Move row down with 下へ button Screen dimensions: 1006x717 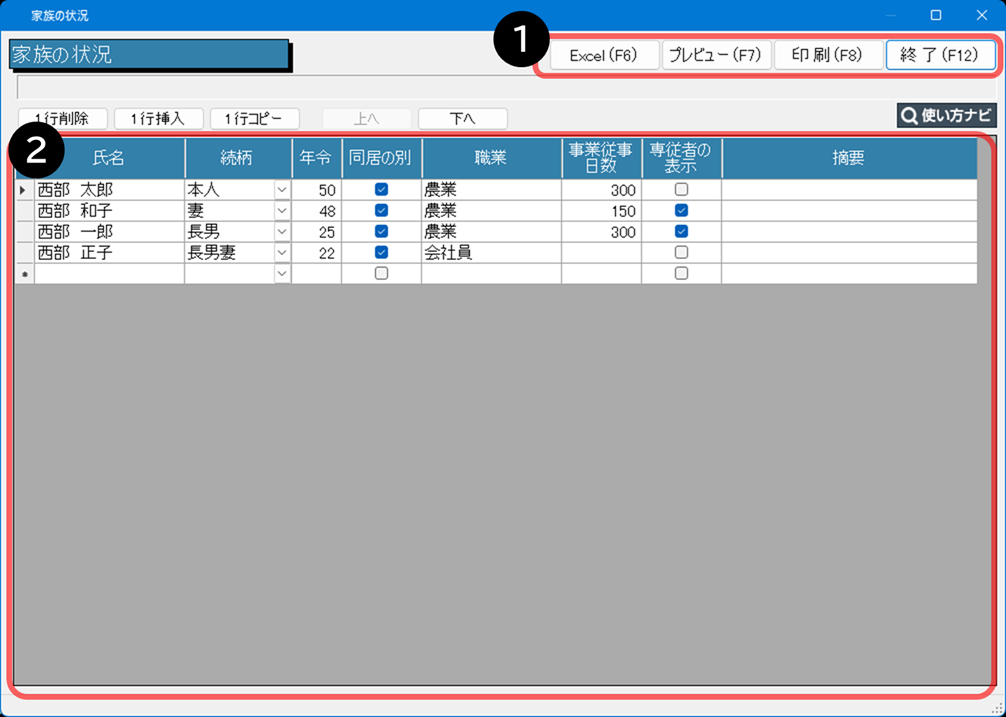tap(462, 119)
